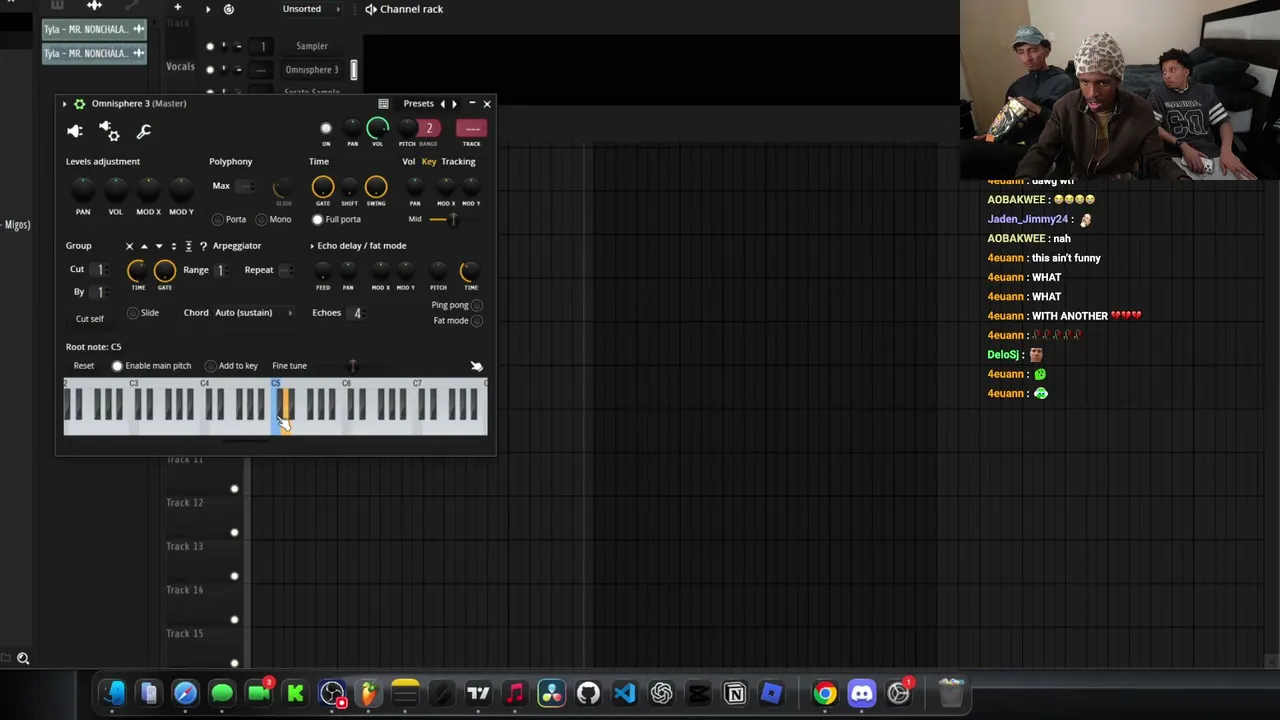
Task: Switch to the Vol tracking tab
Action: (x=408, y=162)
